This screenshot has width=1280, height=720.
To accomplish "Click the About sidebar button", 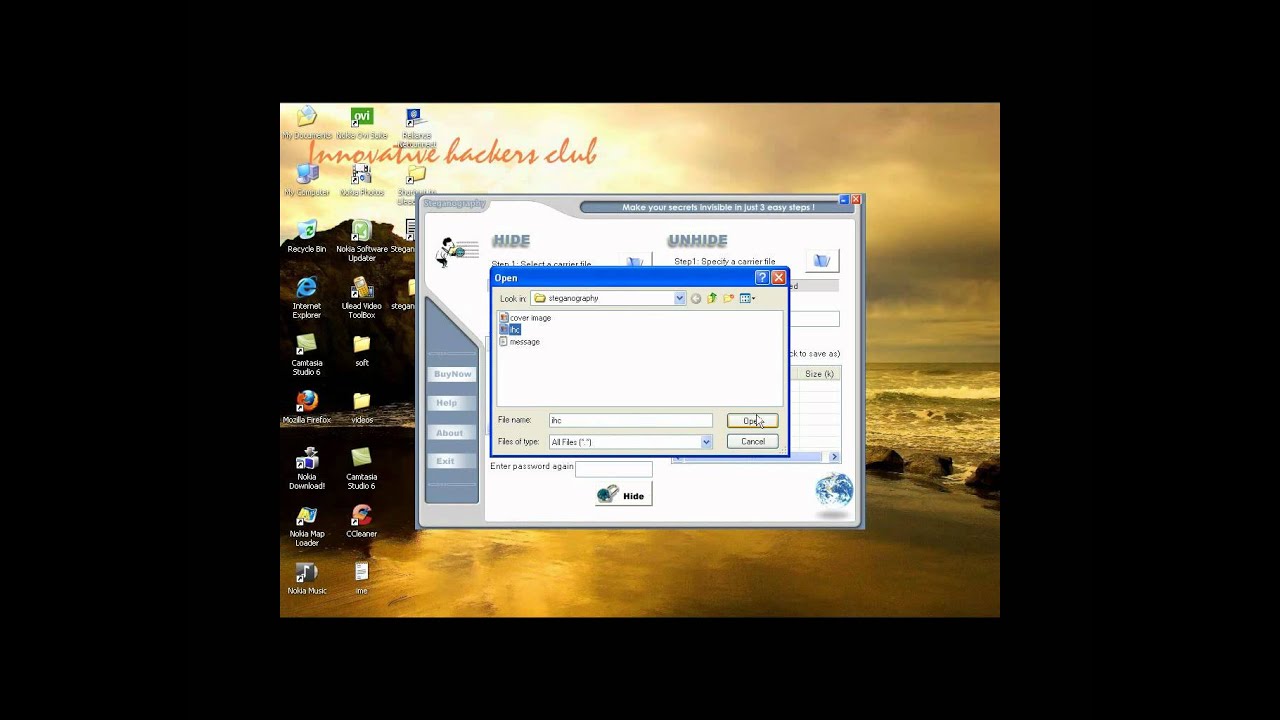I will [x=452, y=433].
